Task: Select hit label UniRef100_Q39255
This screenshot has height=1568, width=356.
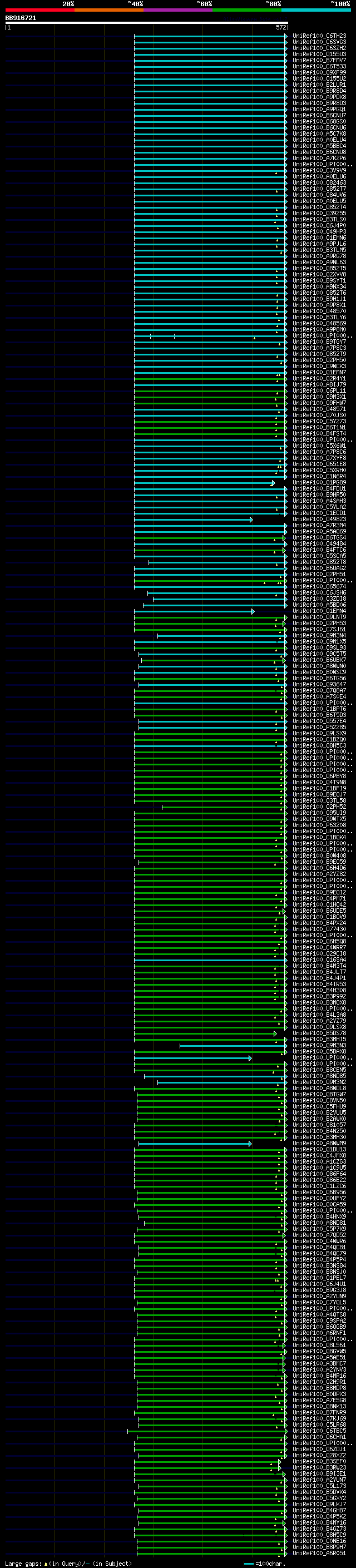Action: click(319, 213)
